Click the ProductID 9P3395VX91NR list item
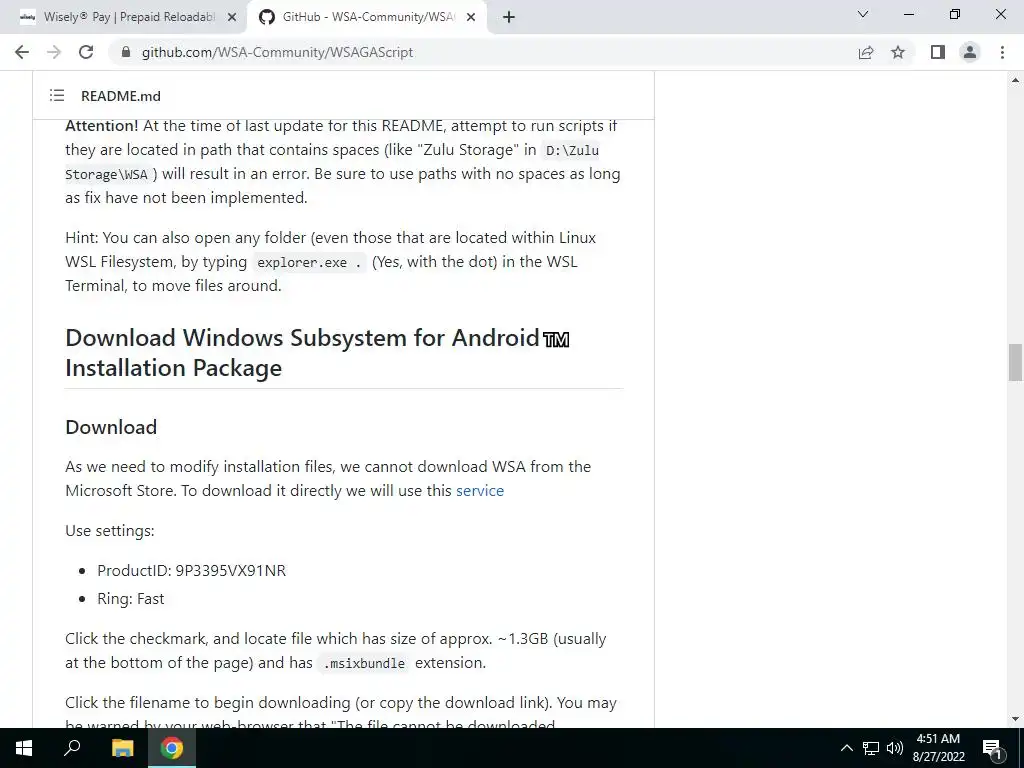Viewport: 1024px width, 768px height. 191,571
